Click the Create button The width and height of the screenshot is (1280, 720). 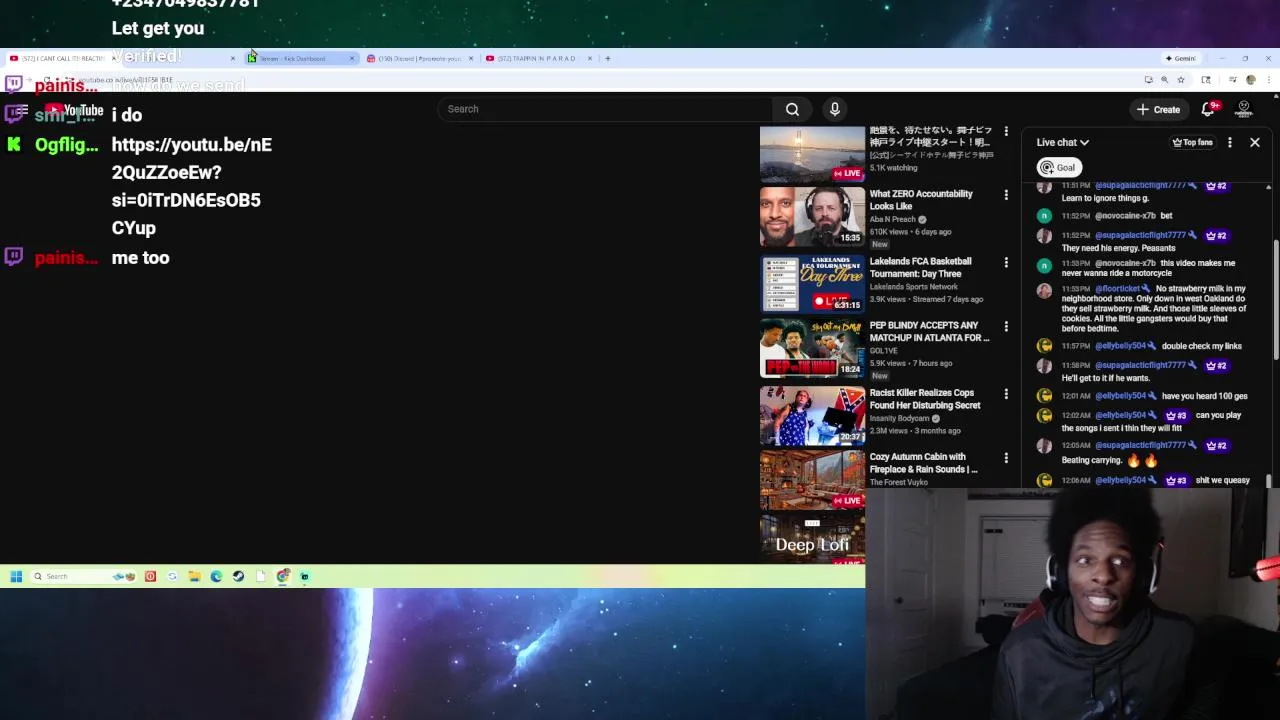[1158, 109]
